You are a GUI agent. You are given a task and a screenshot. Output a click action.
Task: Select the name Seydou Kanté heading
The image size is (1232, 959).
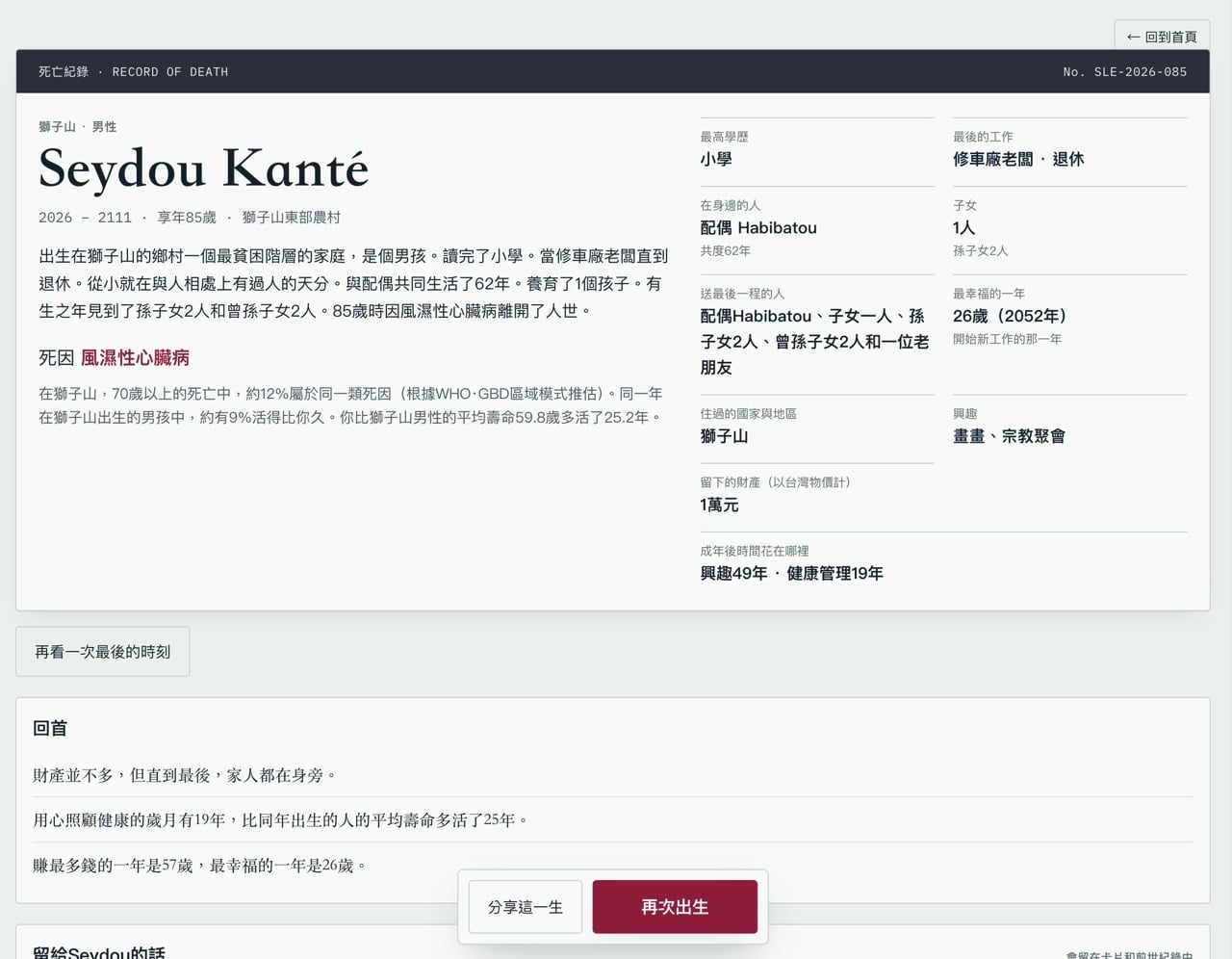click(204, 168)
